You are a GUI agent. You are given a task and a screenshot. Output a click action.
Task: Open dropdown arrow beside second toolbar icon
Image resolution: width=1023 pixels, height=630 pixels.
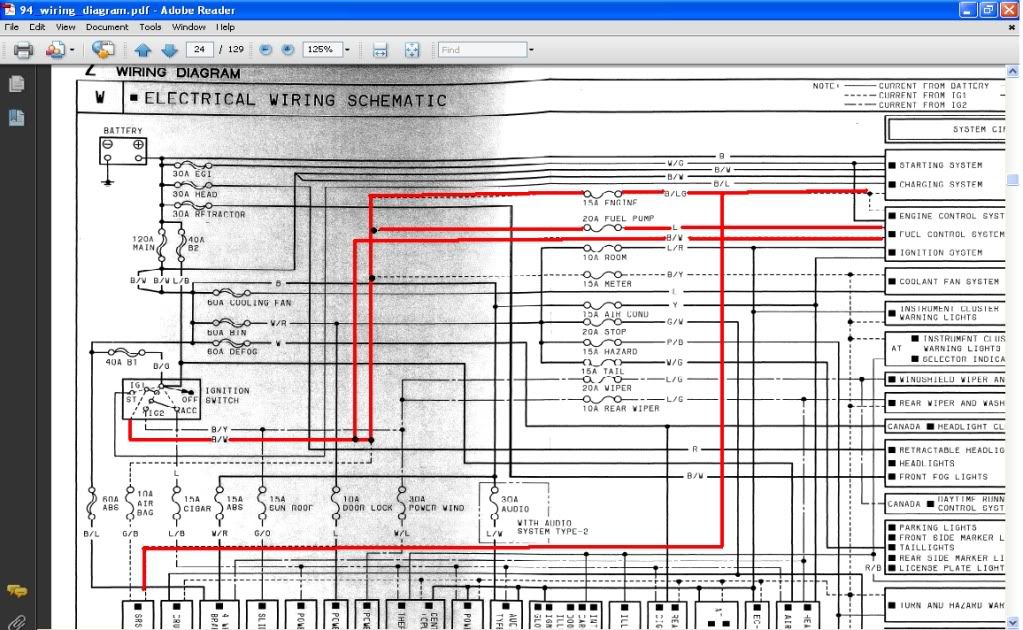tap(72, 50)
